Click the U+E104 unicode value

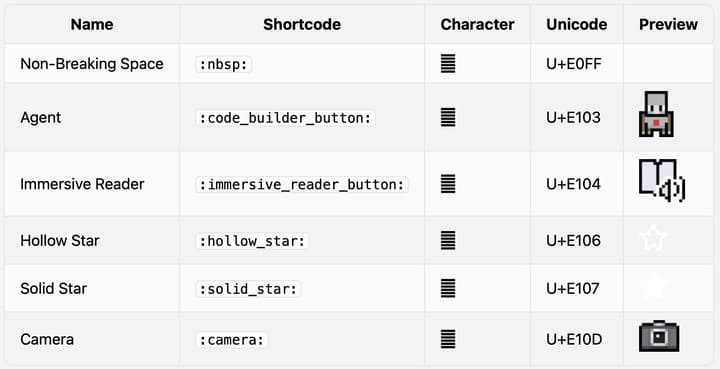(574, 184)
